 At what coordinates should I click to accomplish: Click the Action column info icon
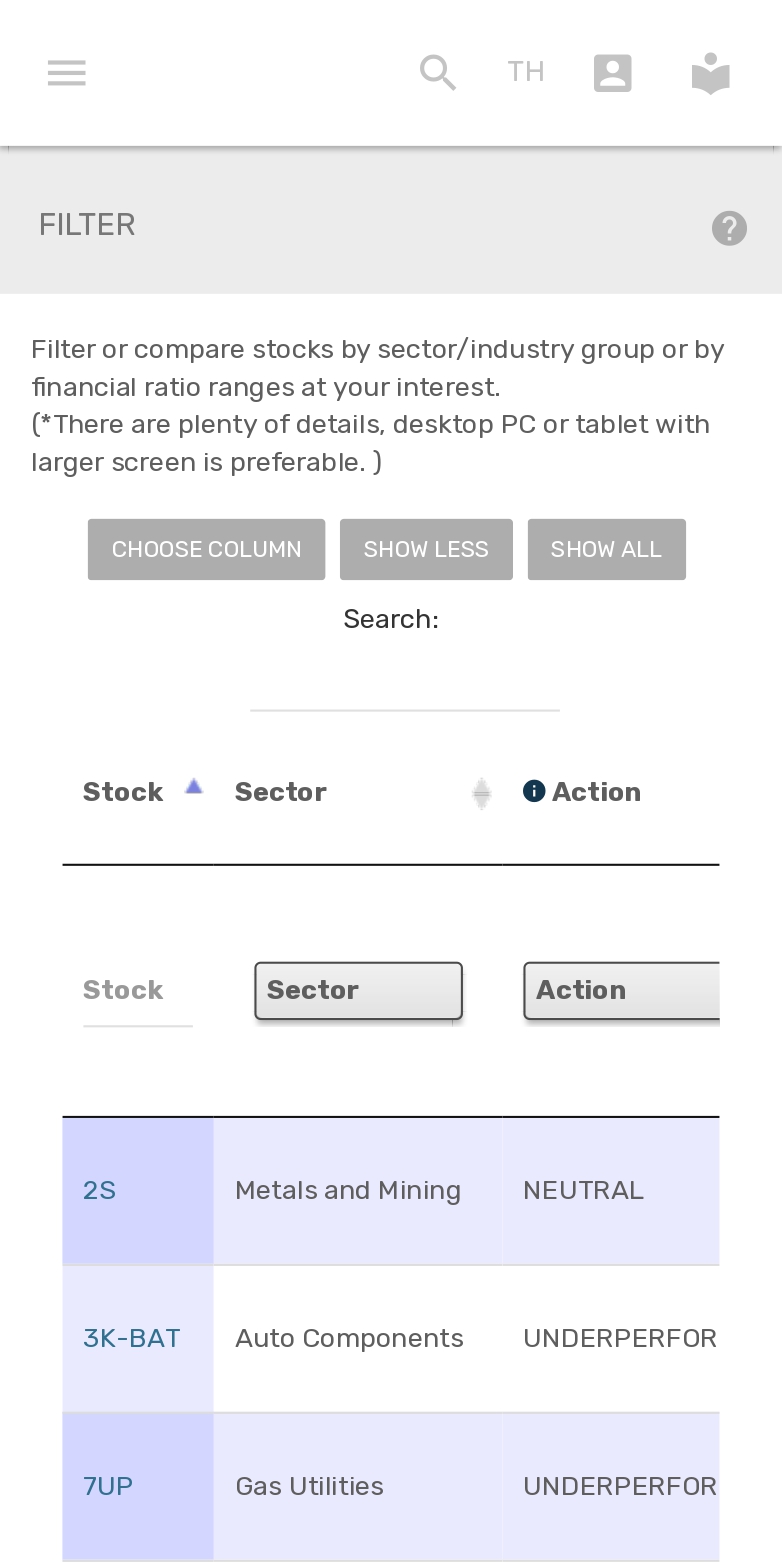[x=534, y=792]
